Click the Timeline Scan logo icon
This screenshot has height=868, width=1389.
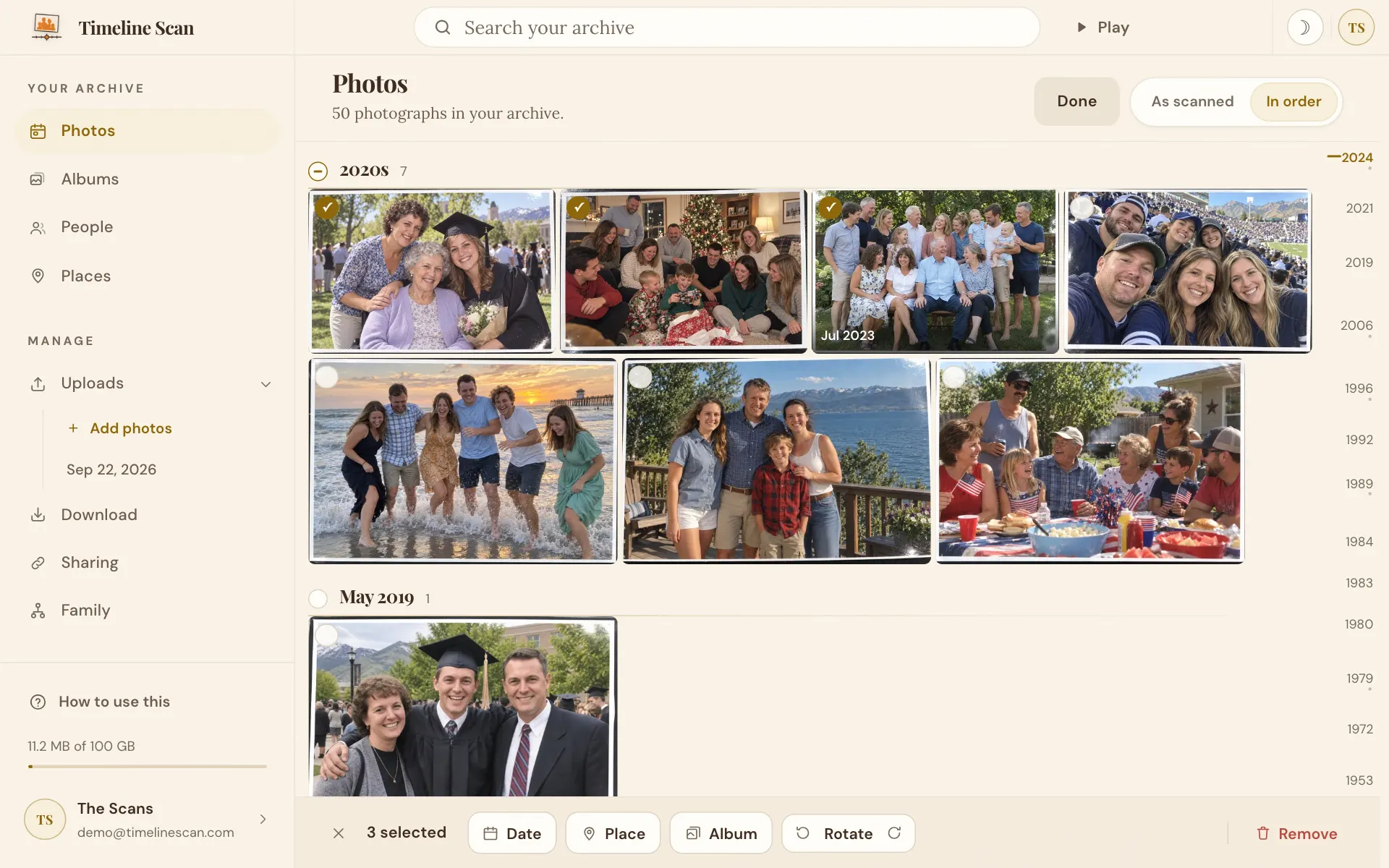coord(46,27)
